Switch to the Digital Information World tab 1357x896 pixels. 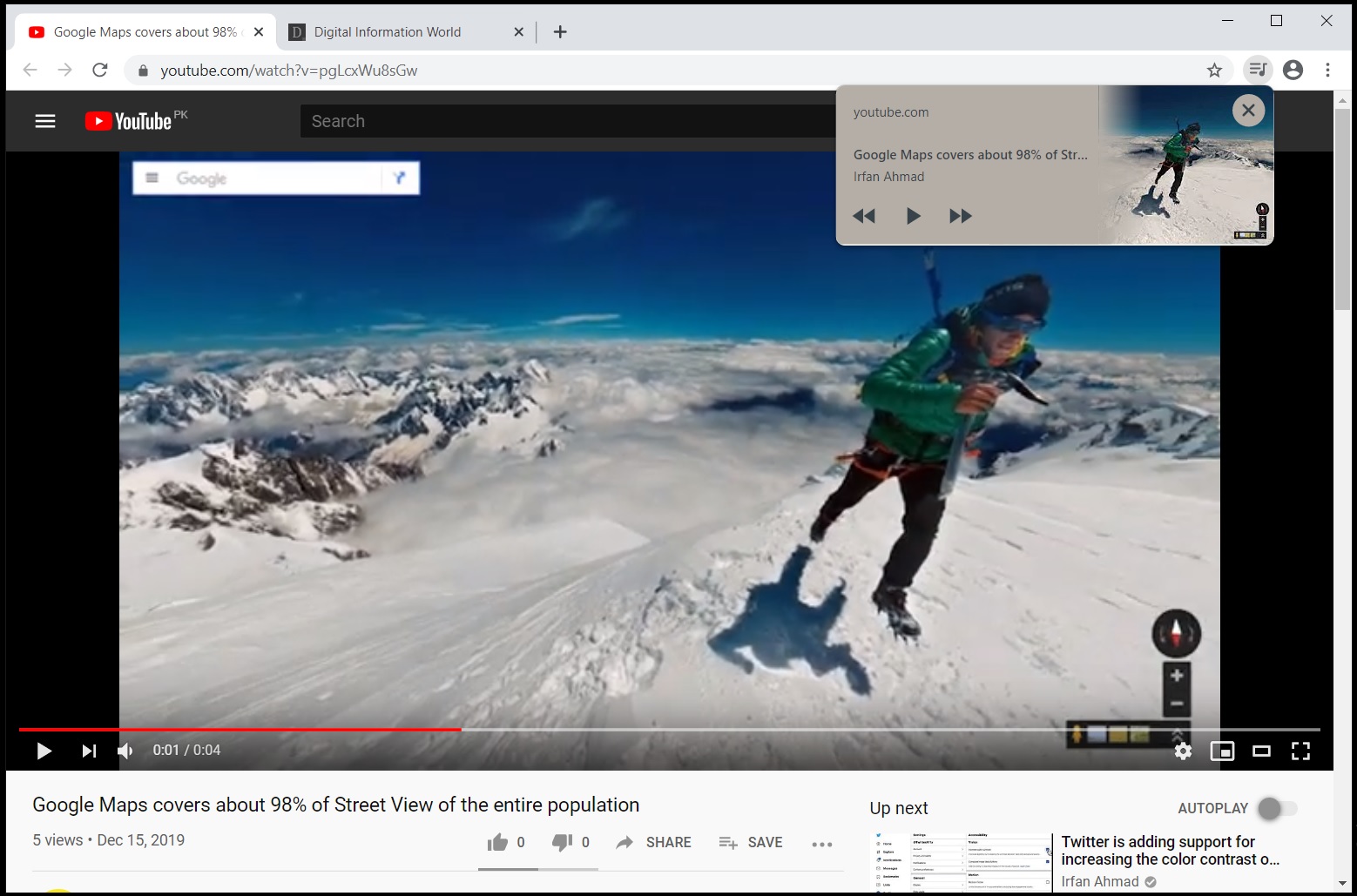coord(387,31)
